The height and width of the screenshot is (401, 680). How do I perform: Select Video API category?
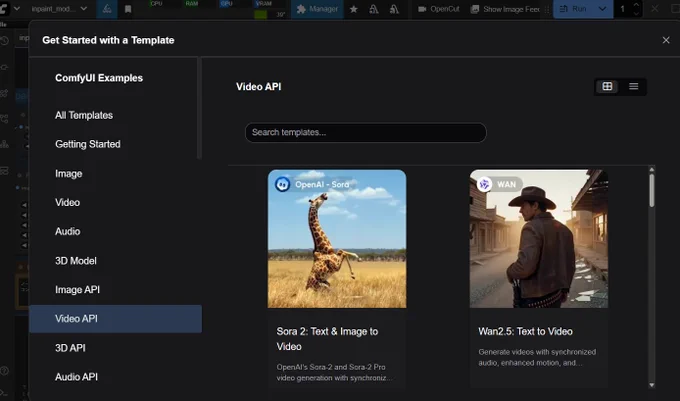coord(115,319)
